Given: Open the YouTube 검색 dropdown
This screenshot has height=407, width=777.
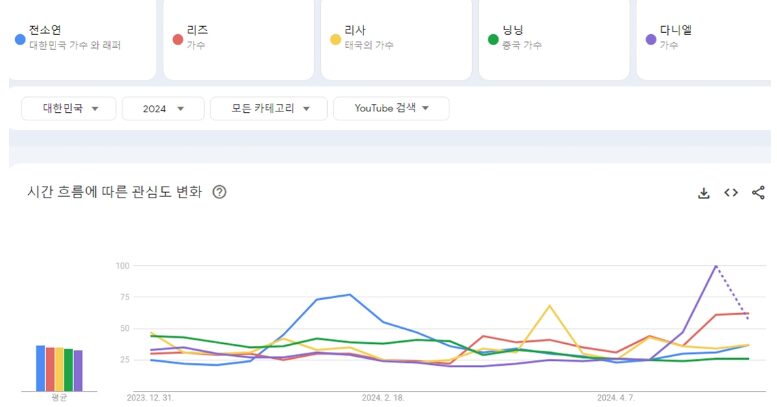Looking at the screenshot, I should [391, 108].
